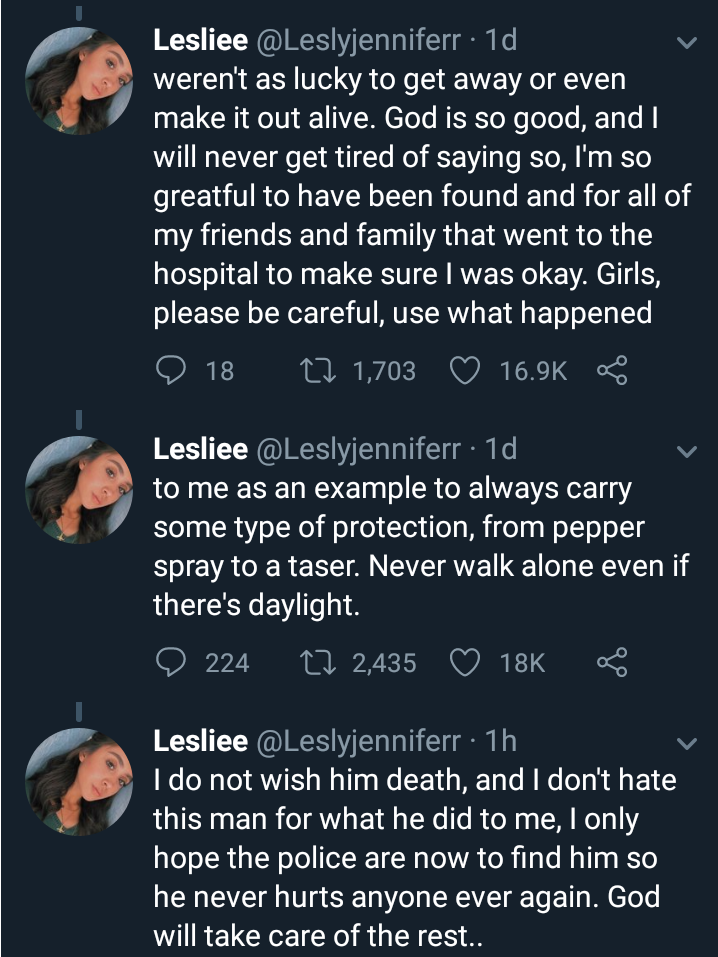Like the tweet with 18K likes
718x957 pixels.
click(x=465, y=662)
